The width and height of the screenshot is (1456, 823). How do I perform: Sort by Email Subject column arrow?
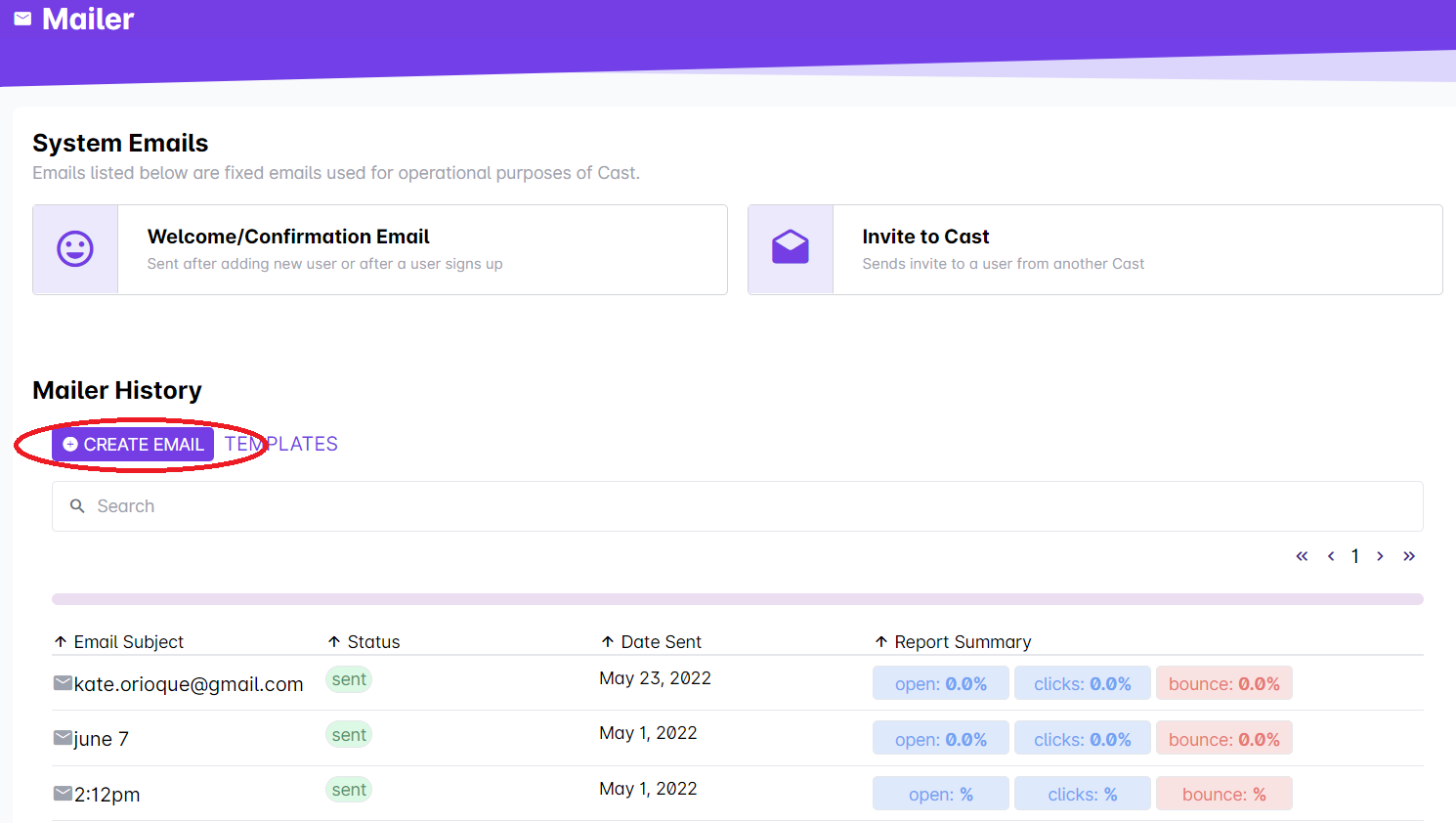(61, 642)
